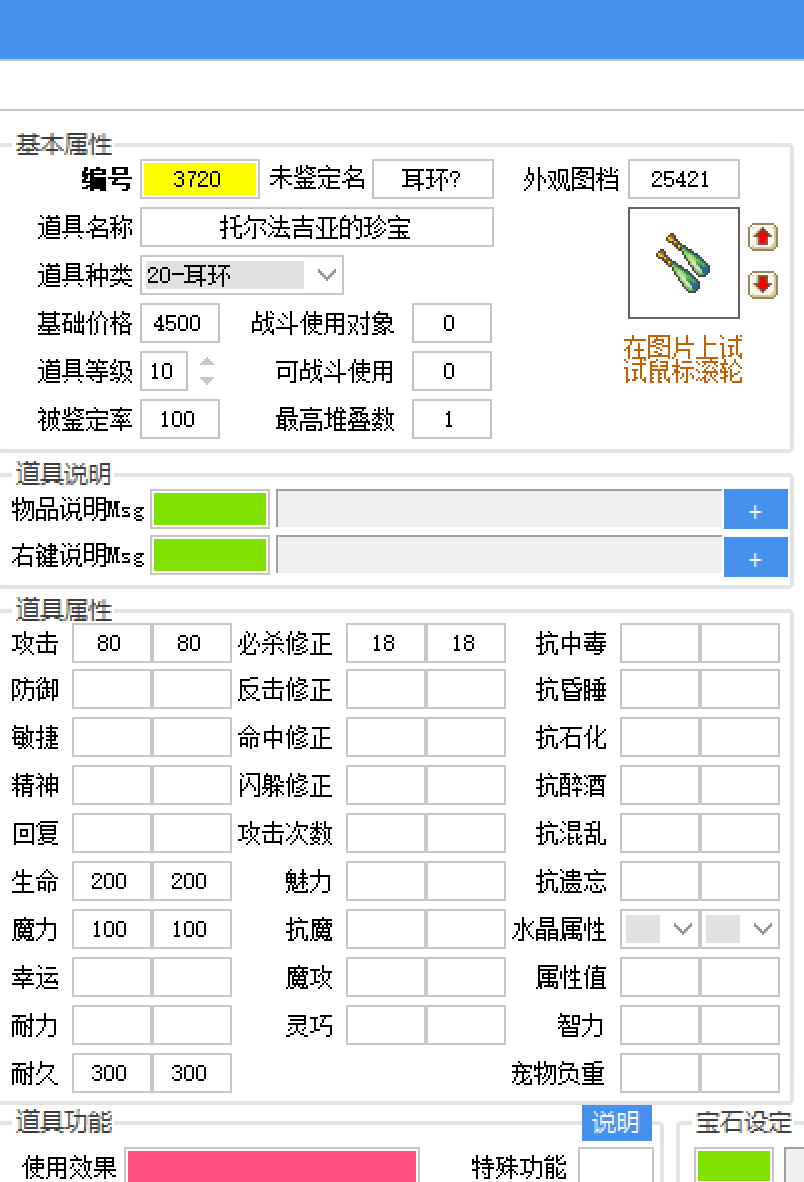Click the 道具等级 down stepper arrow
Screen dimensions: 804x1182
[206, 377]
